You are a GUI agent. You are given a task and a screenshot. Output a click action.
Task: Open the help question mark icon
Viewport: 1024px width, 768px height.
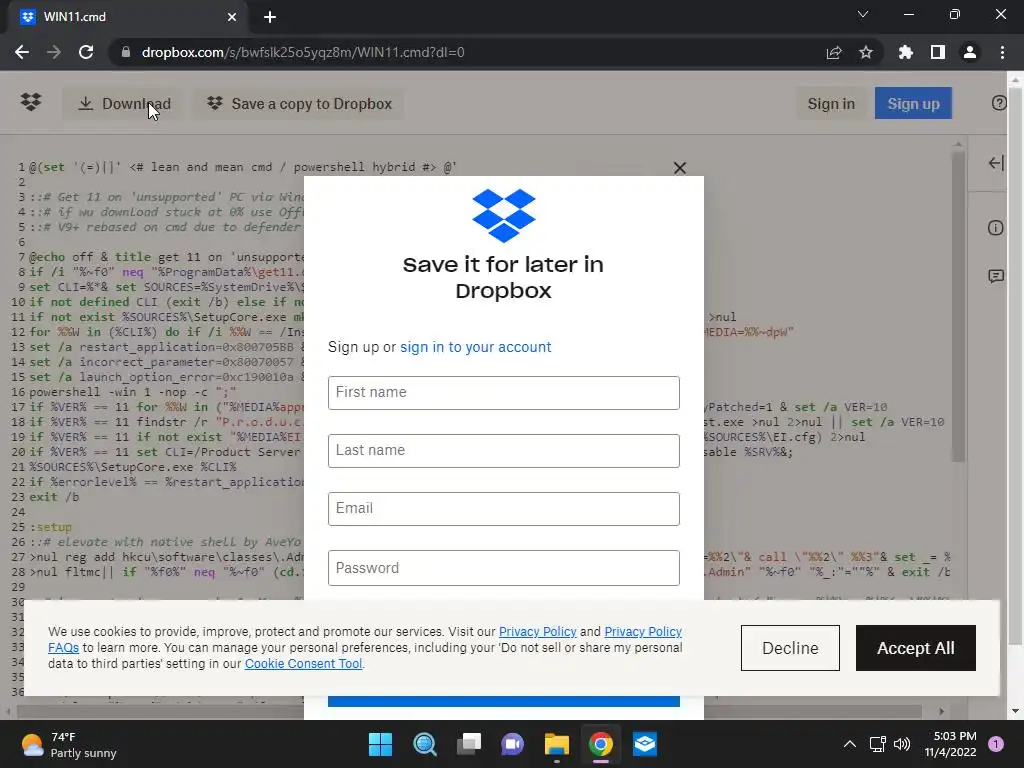click(999, 103)
